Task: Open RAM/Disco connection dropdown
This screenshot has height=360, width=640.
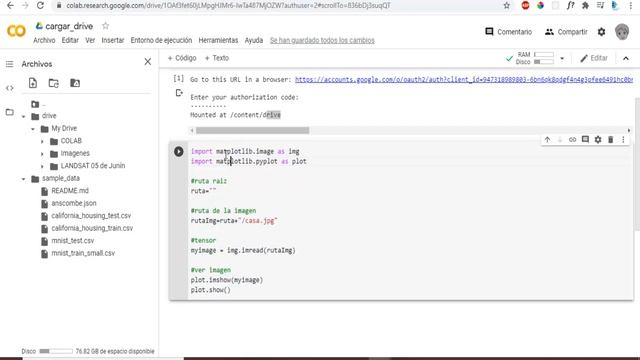Action: 562,58
